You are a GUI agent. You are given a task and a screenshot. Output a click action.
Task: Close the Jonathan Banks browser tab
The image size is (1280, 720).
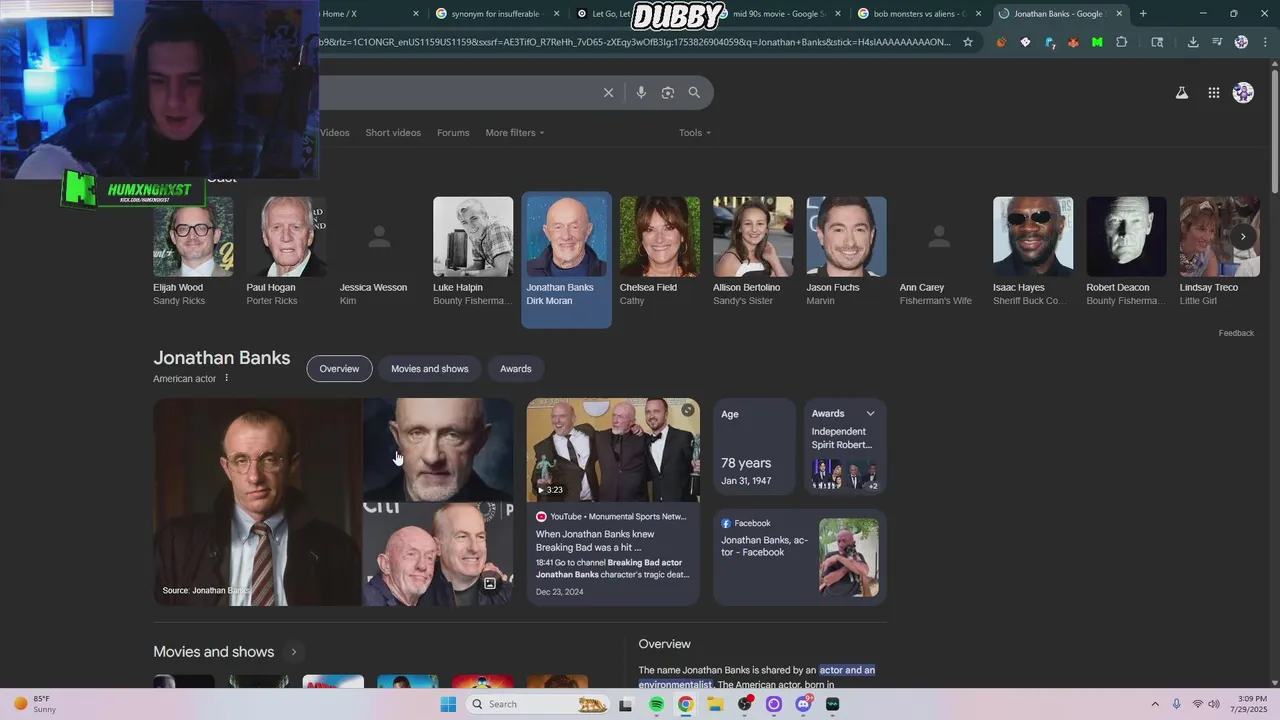[x=1120, y=14]
